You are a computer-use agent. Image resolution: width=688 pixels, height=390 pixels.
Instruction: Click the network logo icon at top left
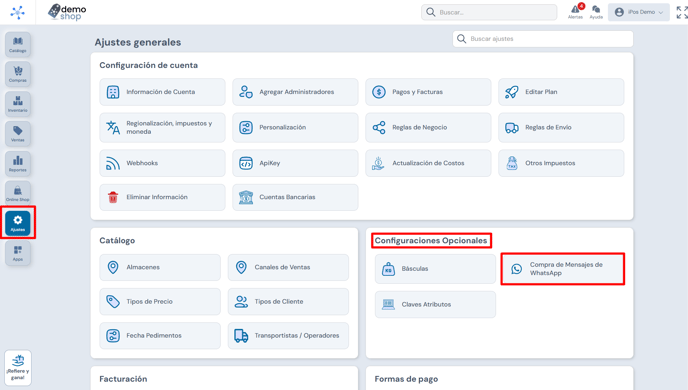coord(18,12)
